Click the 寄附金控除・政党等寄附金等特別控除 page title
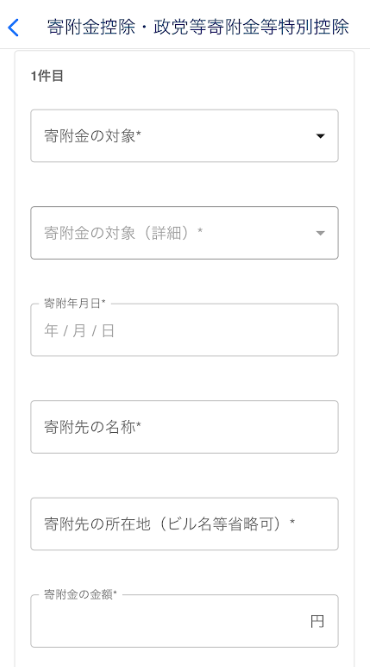The width and height of the screenshot is (370, 667). click(x=198, y=27)
